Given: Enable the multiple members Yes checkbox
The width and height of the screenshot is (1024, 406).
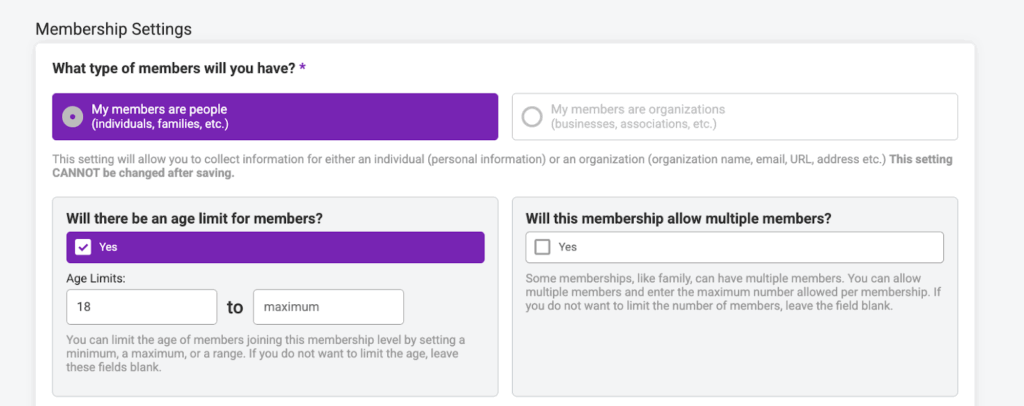Looking at the screenshot, I should (x=542, y=247).
